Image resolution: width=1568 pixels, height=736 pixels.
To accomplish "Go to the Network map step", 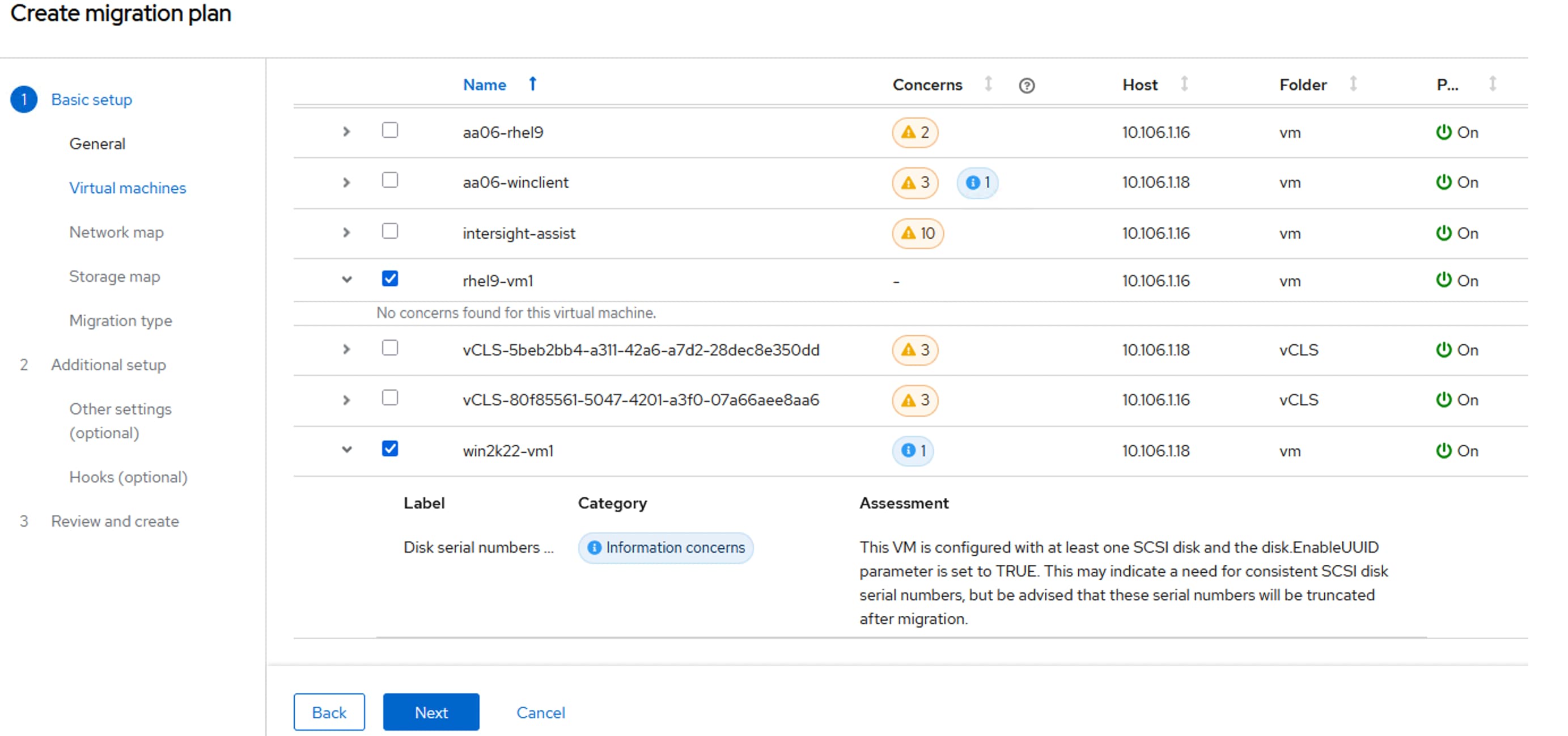I will (116, 232).
